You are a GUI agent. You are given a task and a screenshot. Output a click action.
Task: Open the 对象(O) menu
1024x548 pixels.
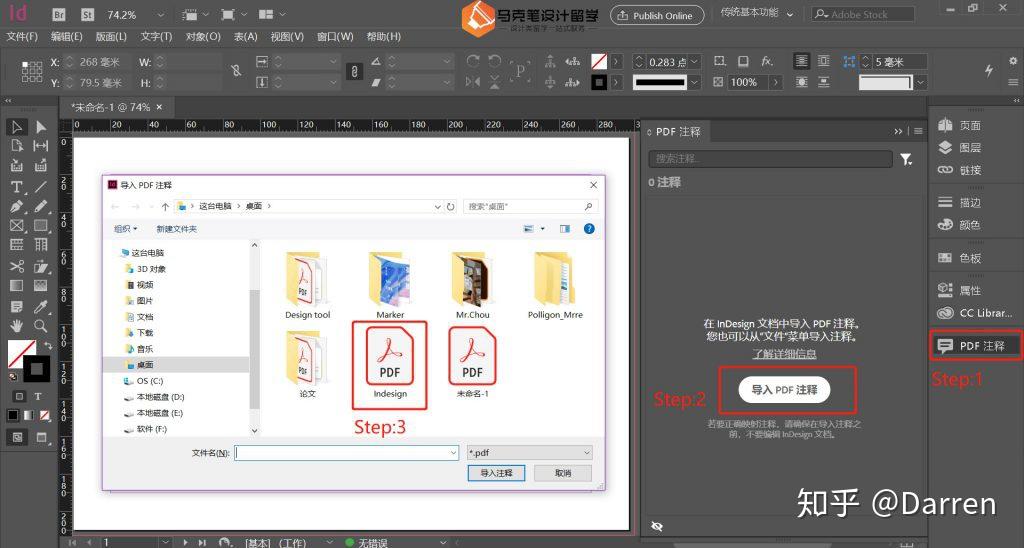click(x=203, y=37)
